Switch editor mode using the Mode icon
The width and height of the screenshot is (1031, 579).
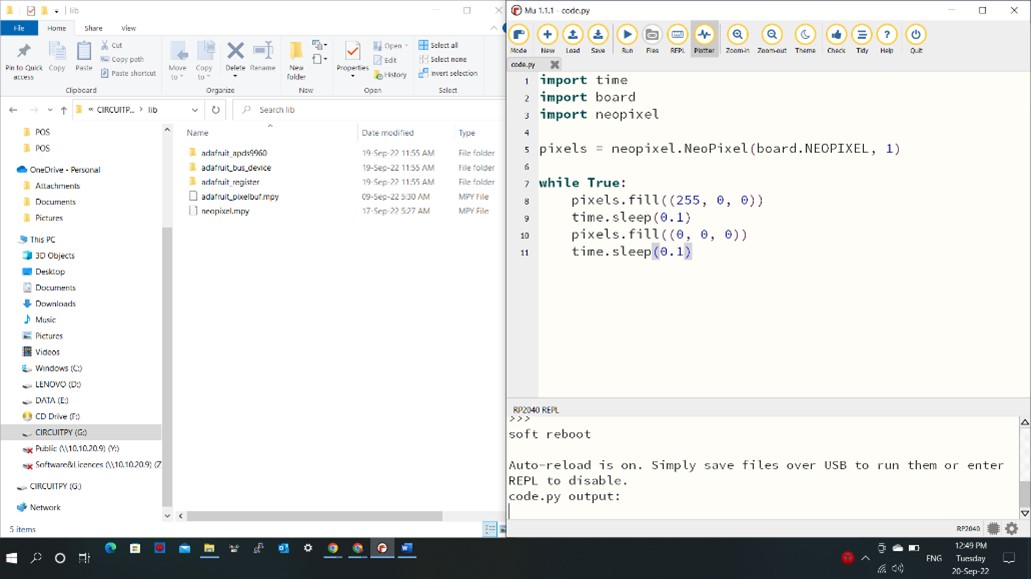pos(518,36)
